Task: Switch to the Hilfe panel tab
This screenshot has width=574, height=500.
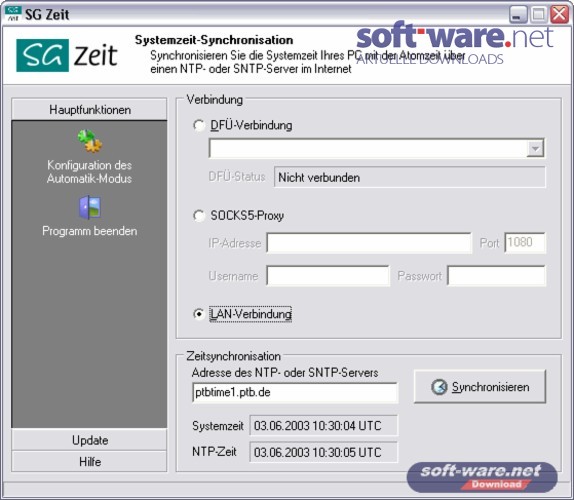Action: pyautogui.click(x=89, y=462)
